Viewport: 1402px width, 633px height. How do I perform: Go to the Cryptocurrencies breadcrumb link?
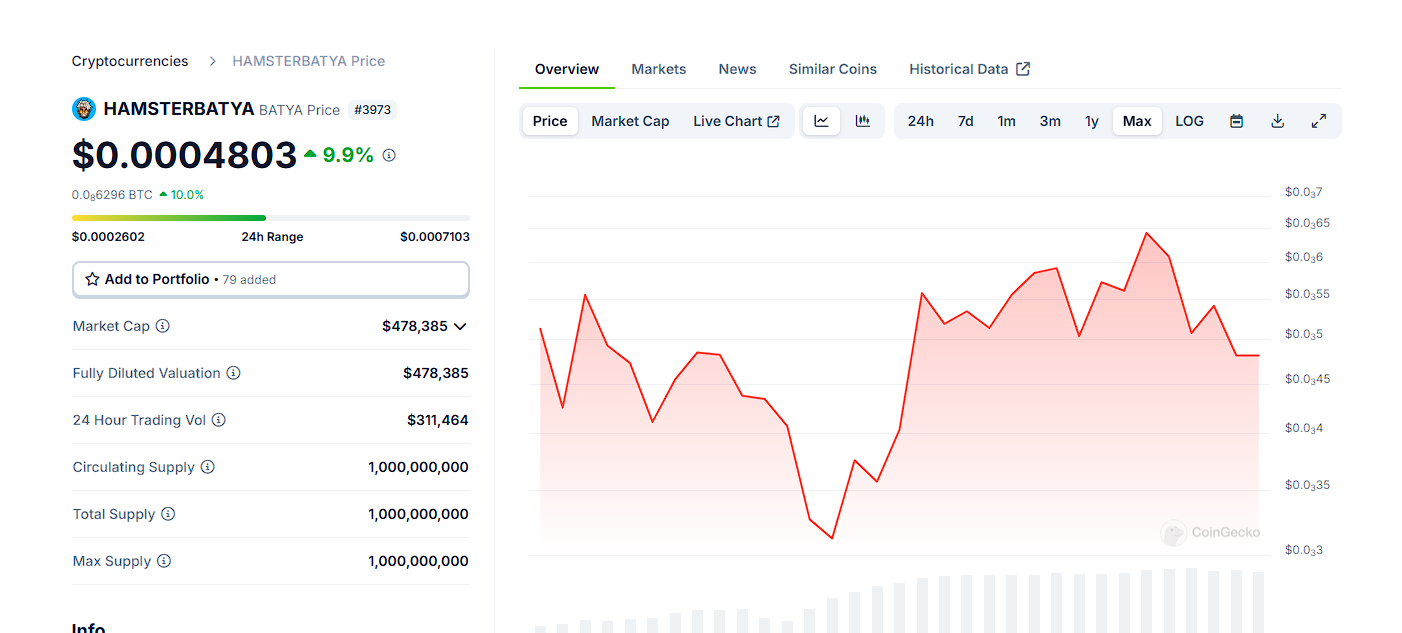click(x=130, y=61)
